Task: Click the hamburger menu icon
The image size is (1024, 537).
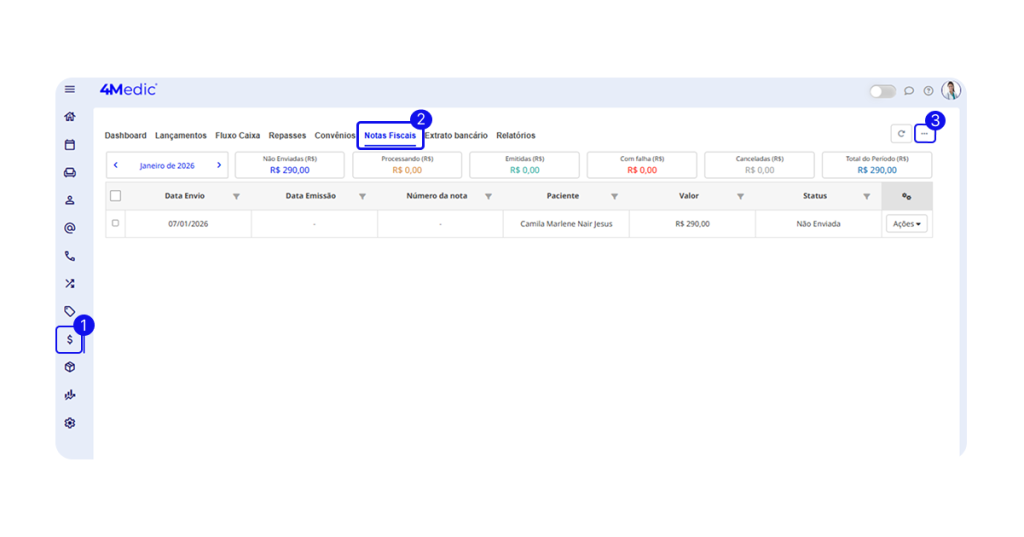Action: (69, 89)
